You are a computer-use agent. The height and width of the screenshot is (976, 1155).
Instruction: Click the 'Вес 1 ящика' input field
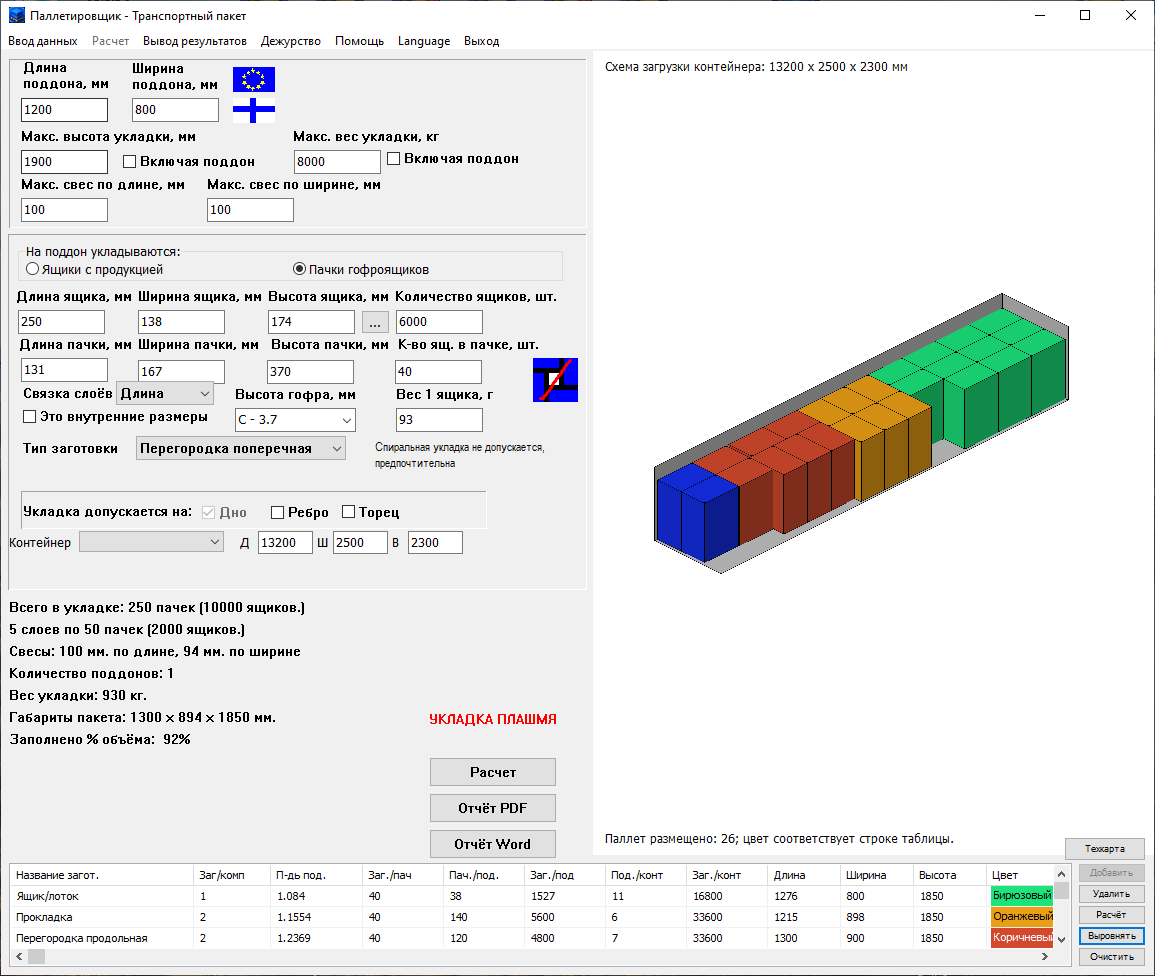439,420
